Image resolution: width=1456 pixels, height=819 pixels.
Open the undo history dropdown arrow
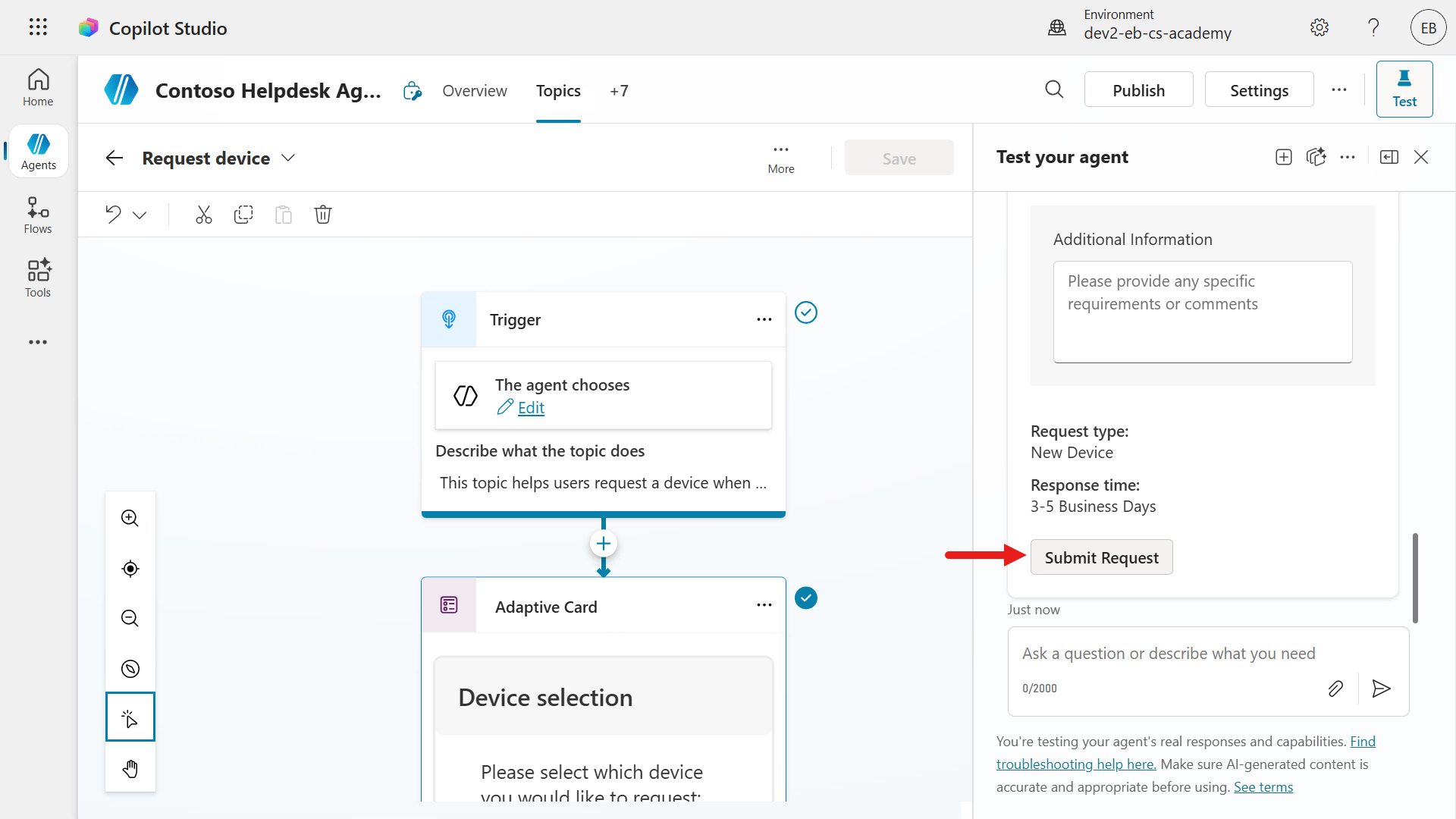point(140,215)
